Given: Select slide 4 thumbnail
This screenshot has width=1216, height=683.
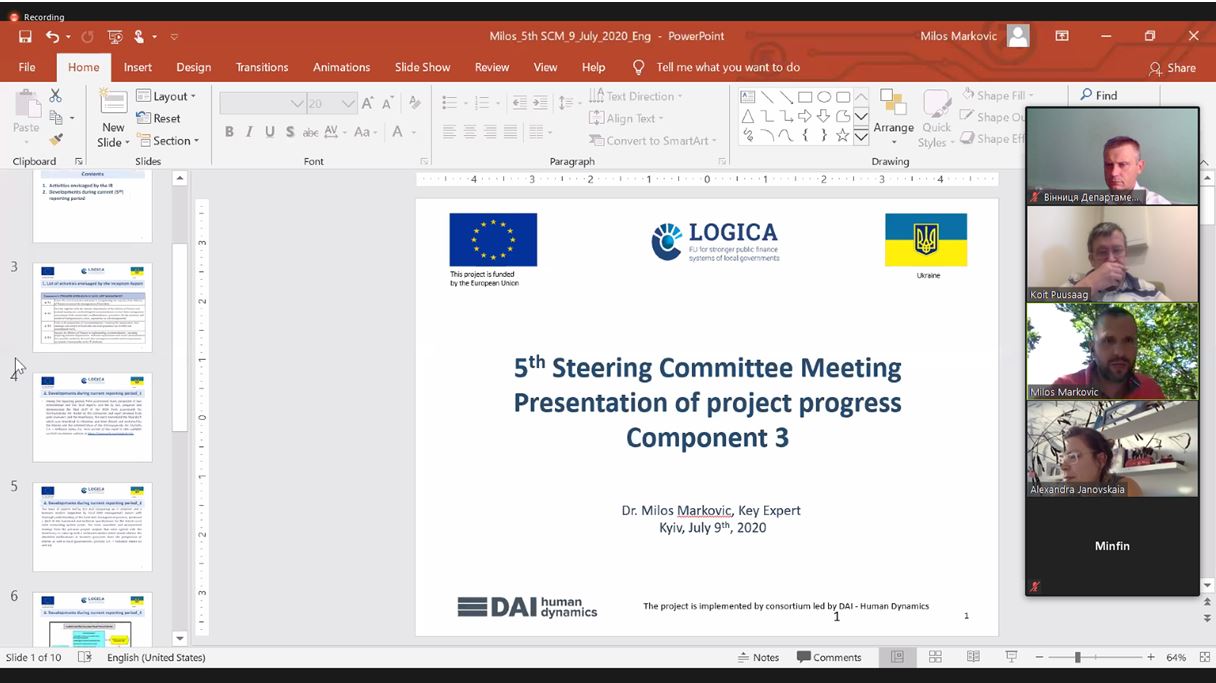Looking at the screenshot, I should click(92, 417).
